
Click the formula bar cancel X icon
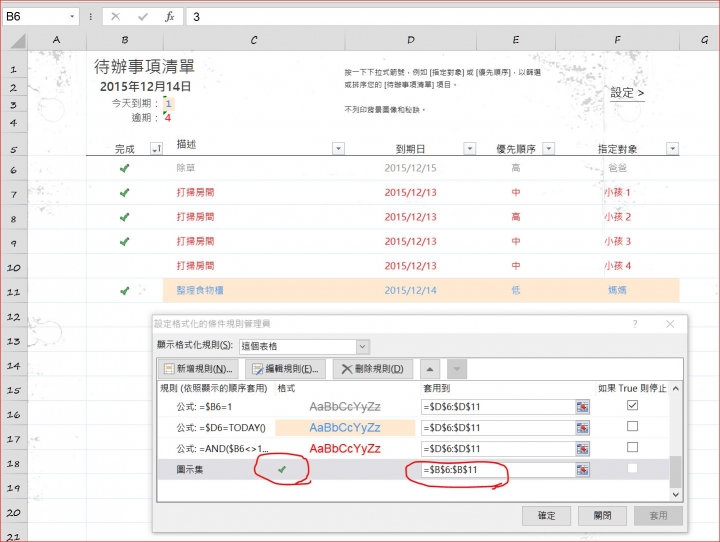pyautogui.click(x=116, y=17)
